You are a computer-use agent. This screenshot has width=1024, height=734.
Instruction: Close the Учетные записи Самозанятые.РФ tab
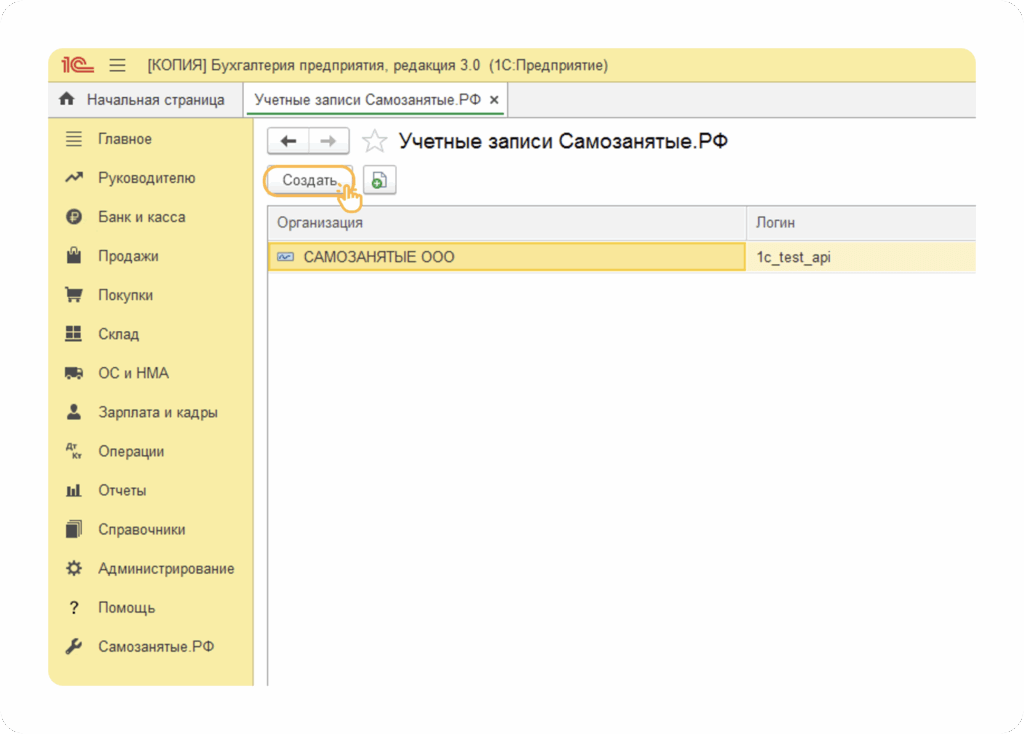(x=494, y=100)
